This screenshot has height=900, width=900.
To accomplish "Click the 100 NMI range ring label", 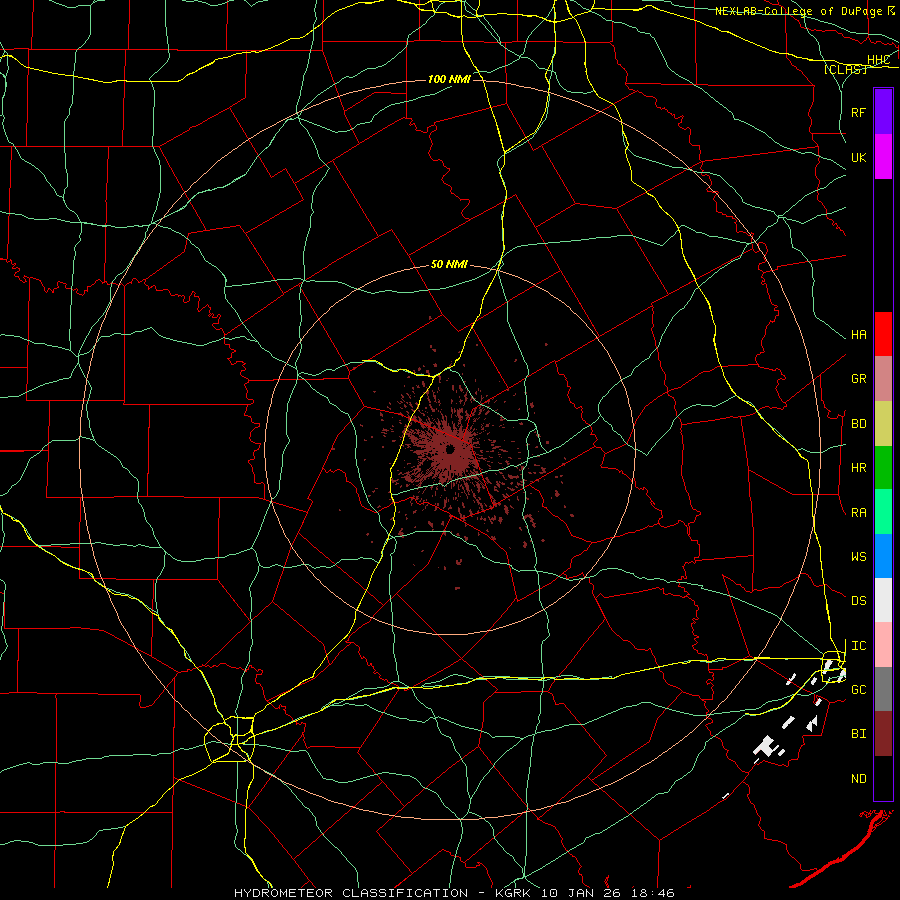I will pyautogui.click(x=449, y=79).
